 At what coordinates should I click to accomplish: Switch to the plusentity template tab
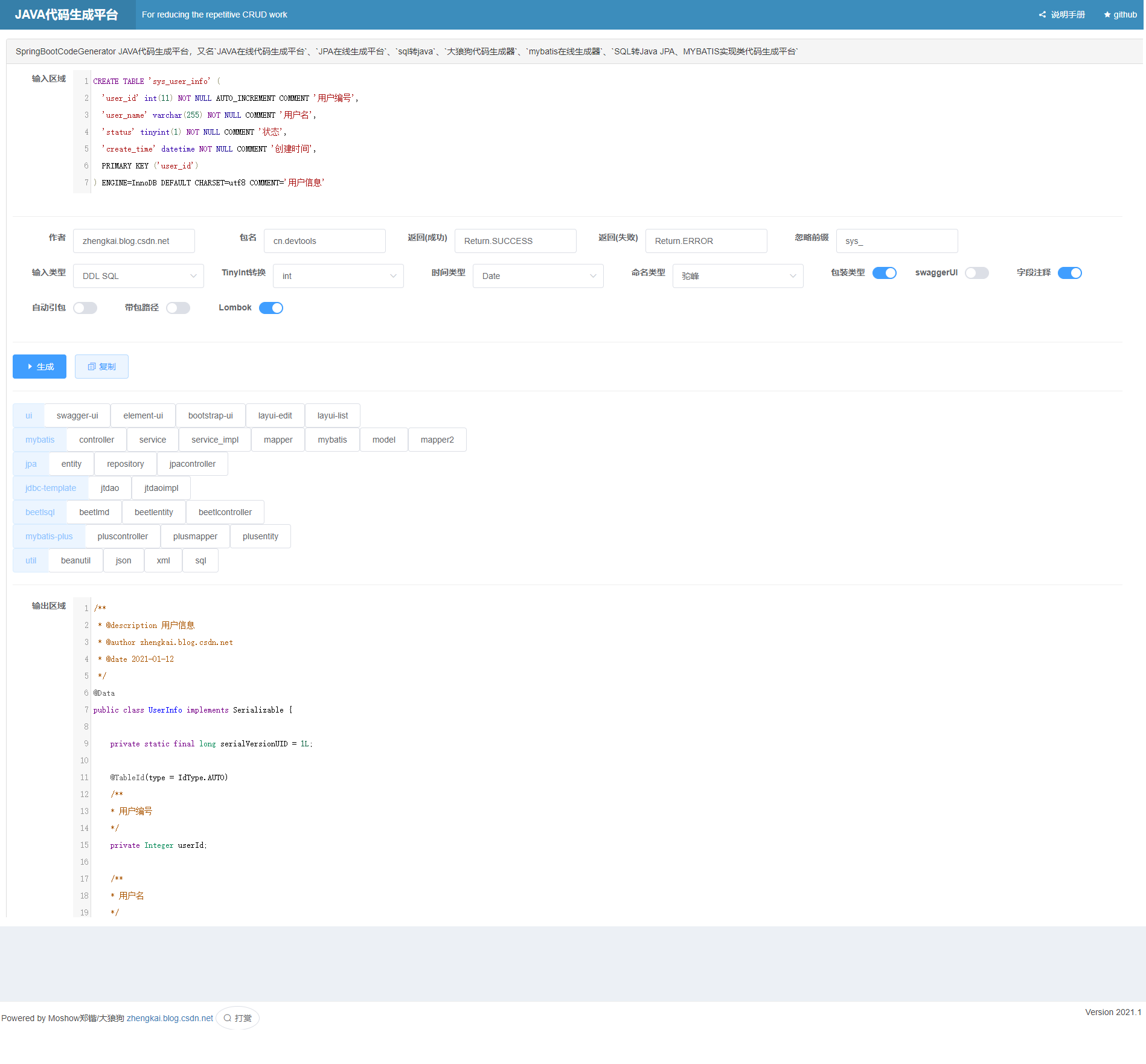(x=260, y=536)
